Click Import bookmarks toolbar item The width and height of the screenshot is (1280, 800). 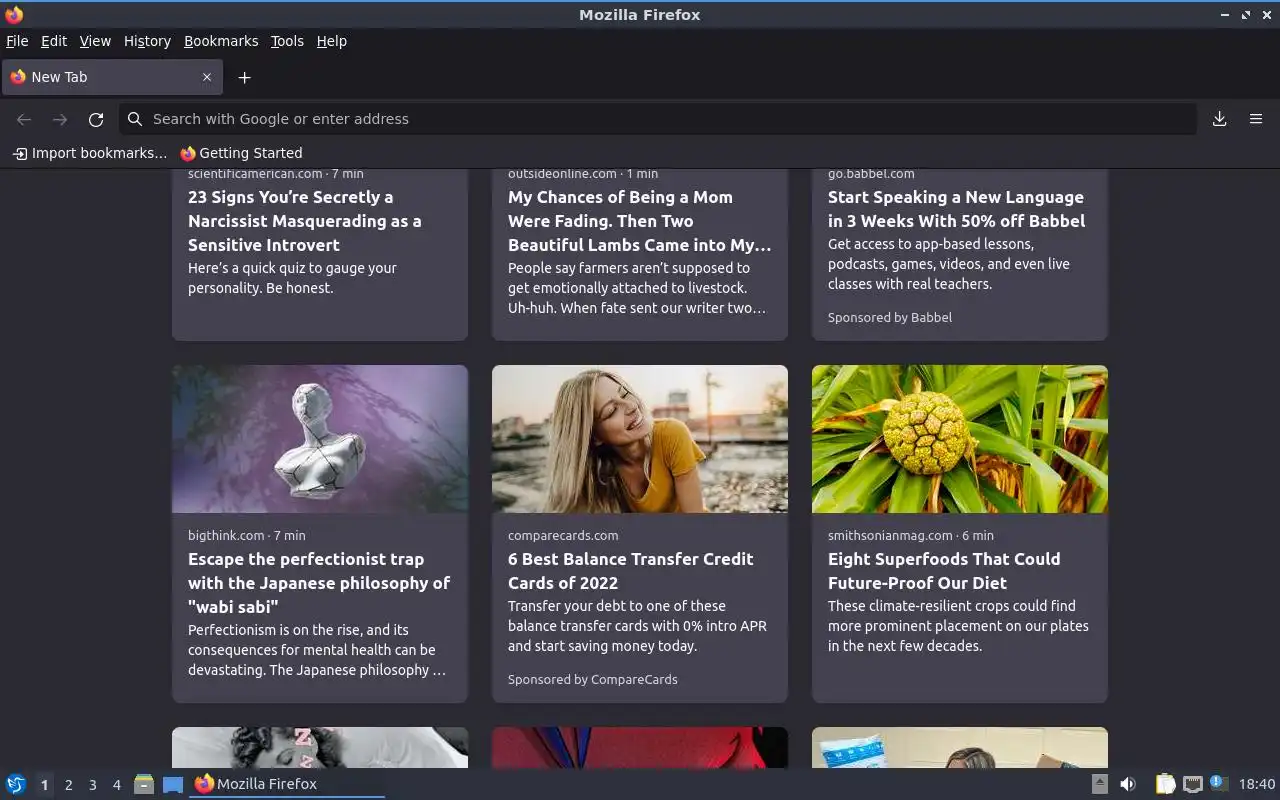(90, 153)
